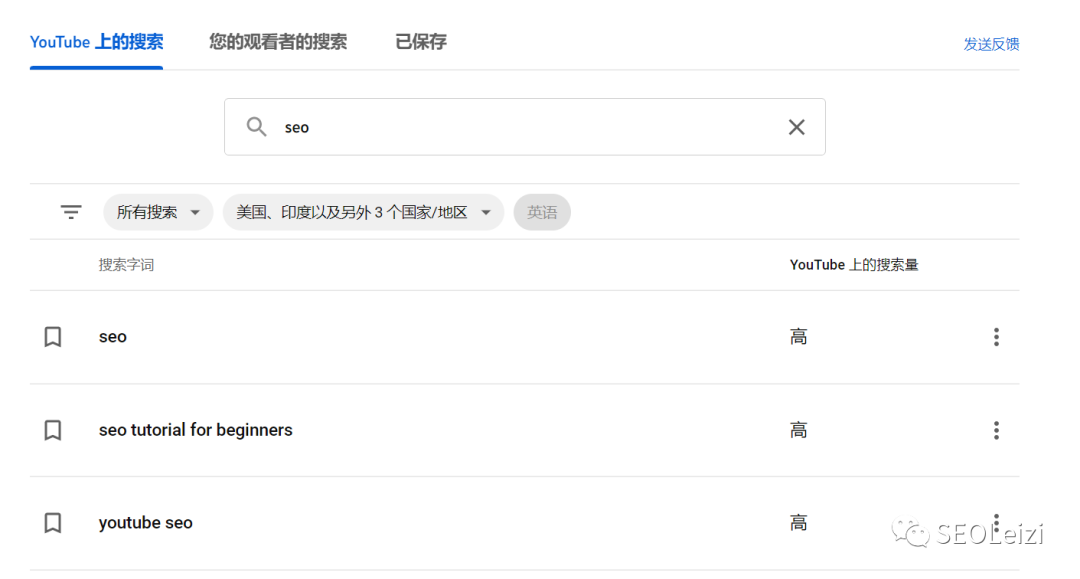Viewport: 1080px width, 579px height.
Task: Switch to YouTube 上的搜索 tab
Action: click(96, 42)
